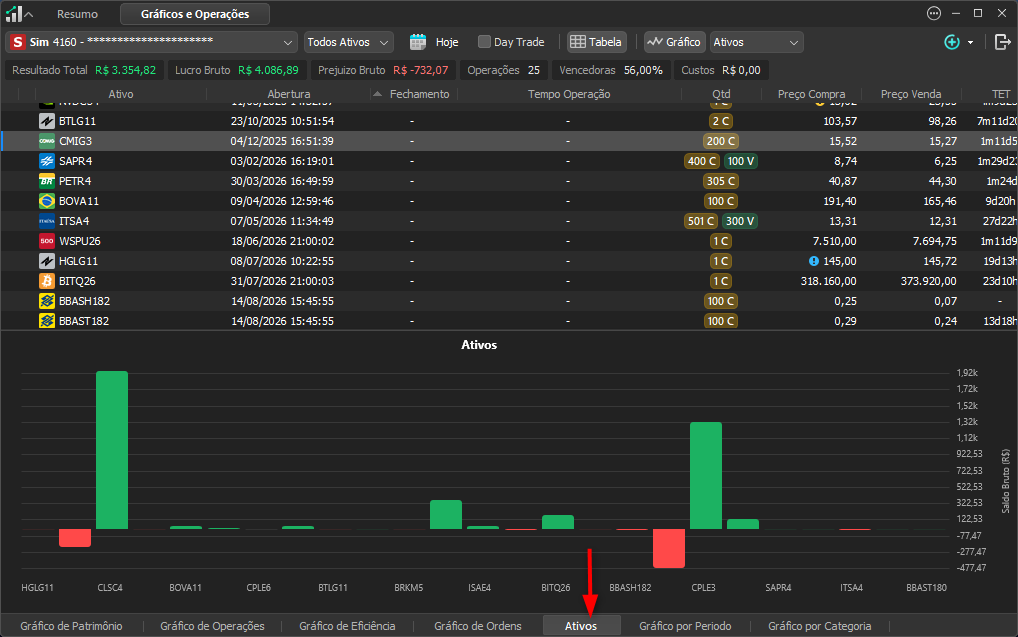Click the green add-plus circle icon
Screen dimensions: 1018x637
[951, 42]
